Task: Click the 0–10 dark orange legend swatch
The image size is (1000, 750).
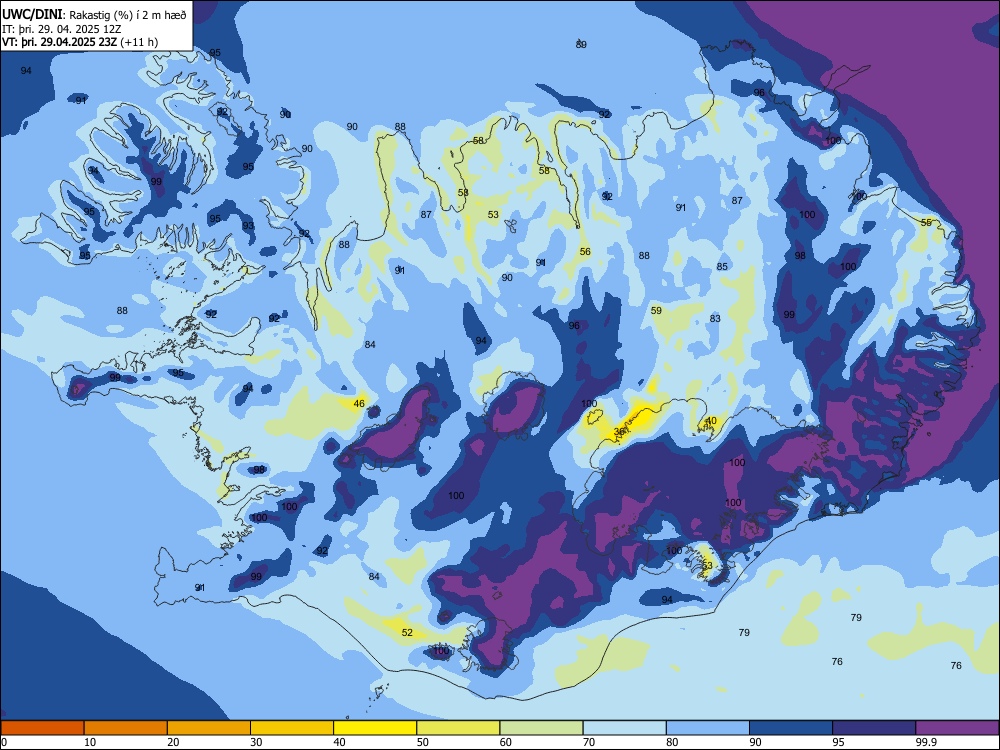Action: 43,728
